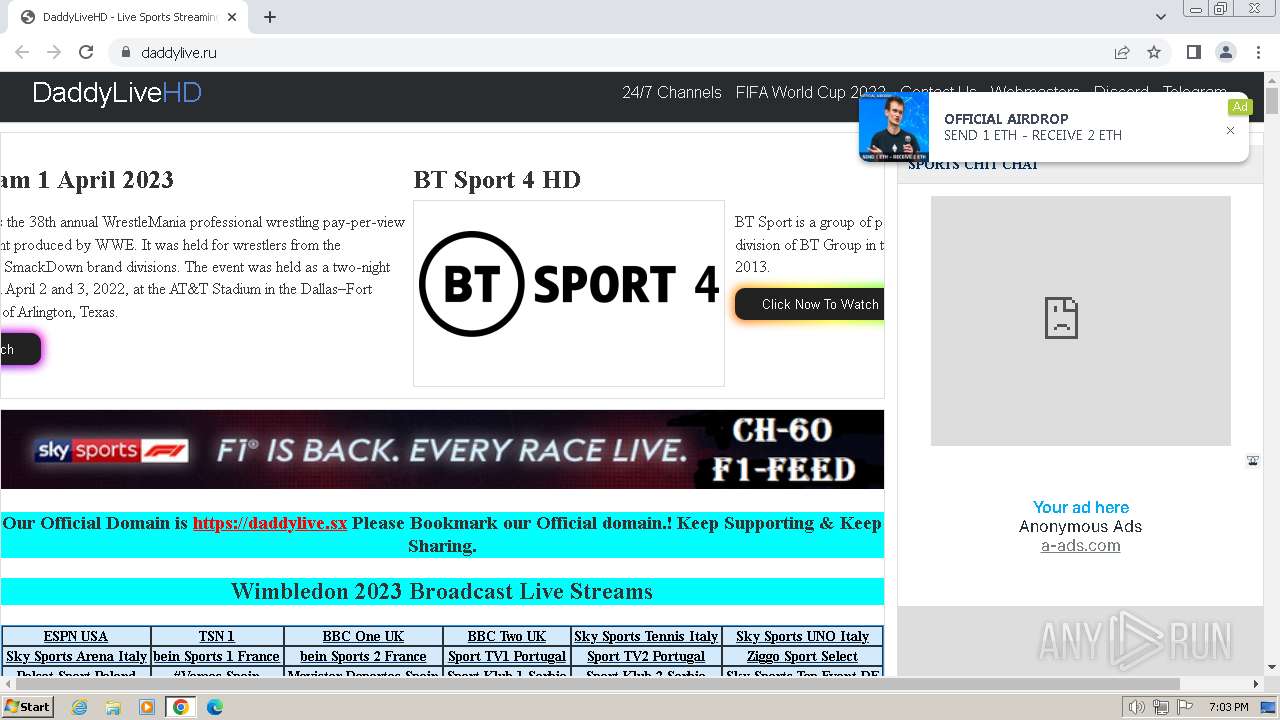Viewport: 1280px width, 720px height.
Task: Click the broken ad placeholder icon
Action: 1061,318
